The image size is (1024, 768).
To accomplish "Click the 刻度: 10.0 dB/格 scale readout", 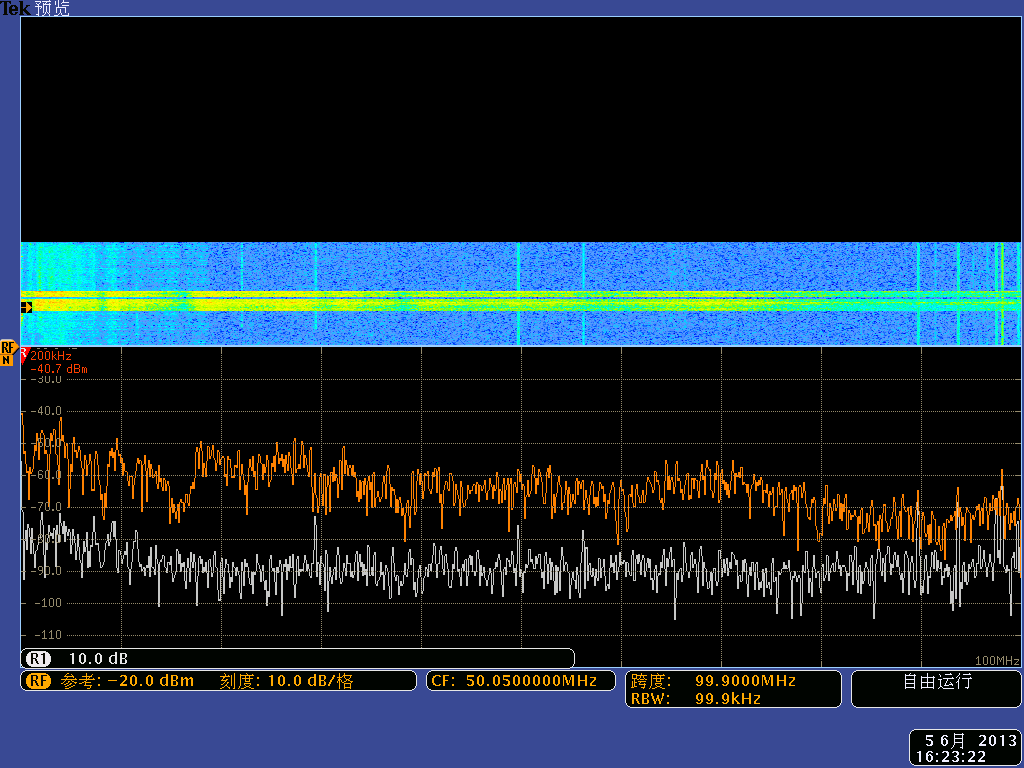I will coord(286,681).
